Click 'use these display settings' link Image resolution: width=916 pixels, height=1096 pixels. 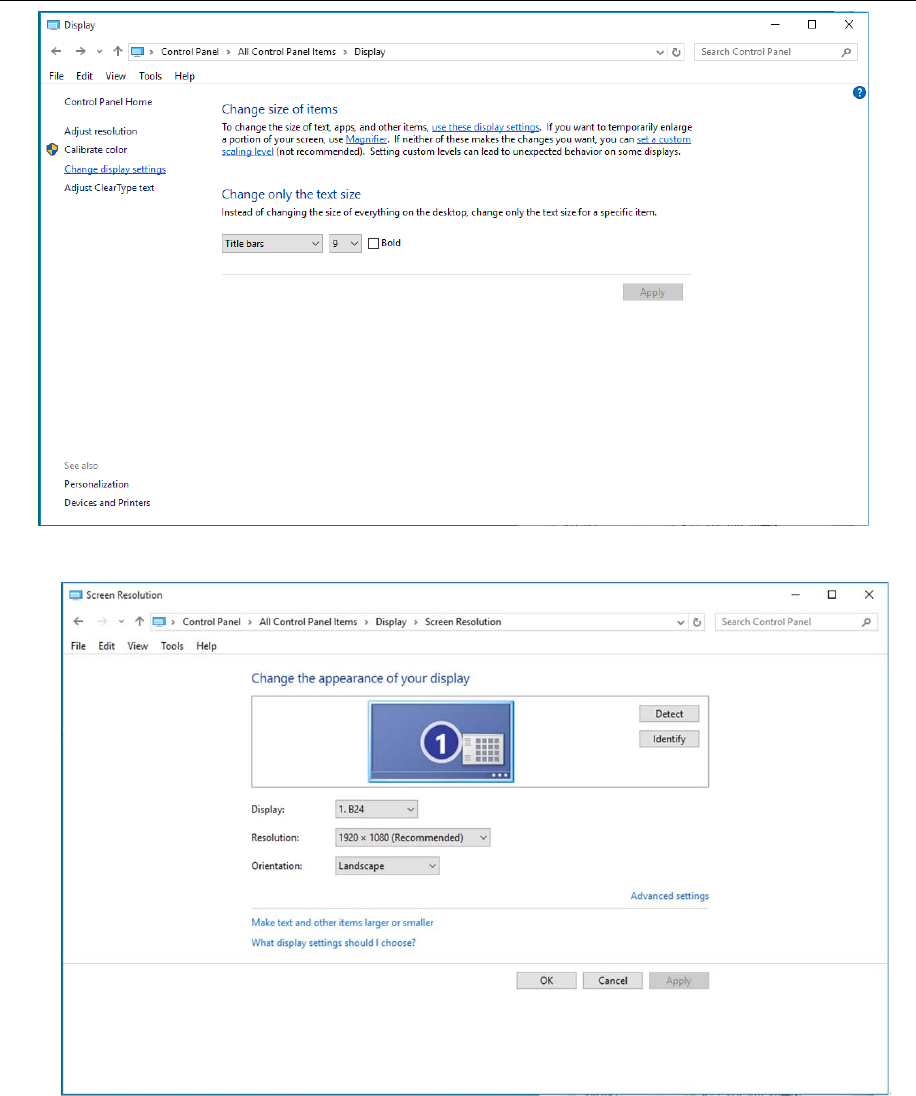(x=485, y=127)
